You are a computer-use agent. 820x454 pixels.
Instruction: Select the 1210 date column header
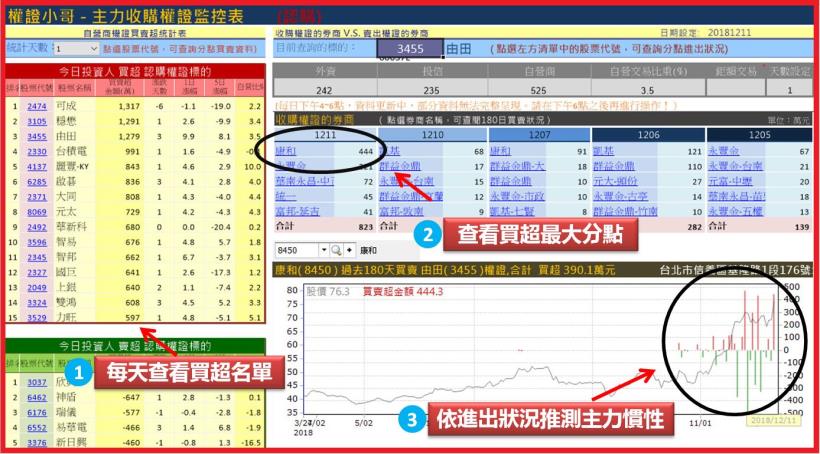432,135
